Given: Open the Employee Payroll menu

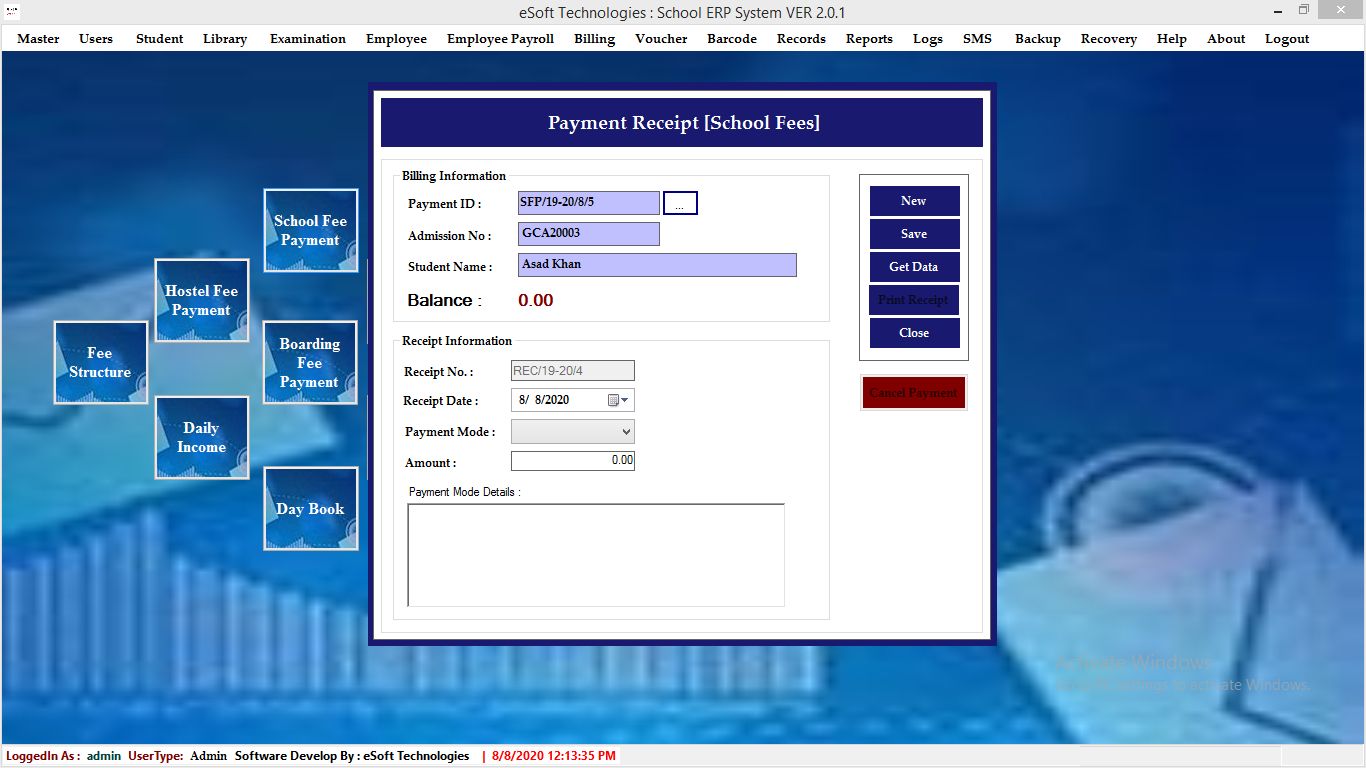Looking at the screenshot, I should 500,39.
